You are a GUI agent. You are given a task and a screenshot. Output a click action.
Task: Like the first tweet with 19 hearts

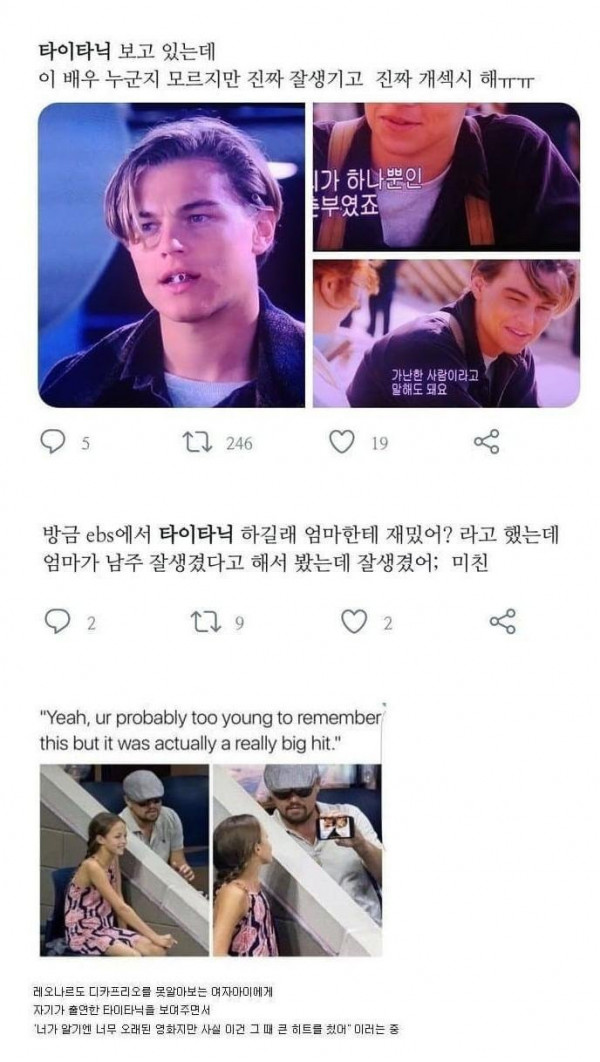pyautogui.click(x=342, y=442)
